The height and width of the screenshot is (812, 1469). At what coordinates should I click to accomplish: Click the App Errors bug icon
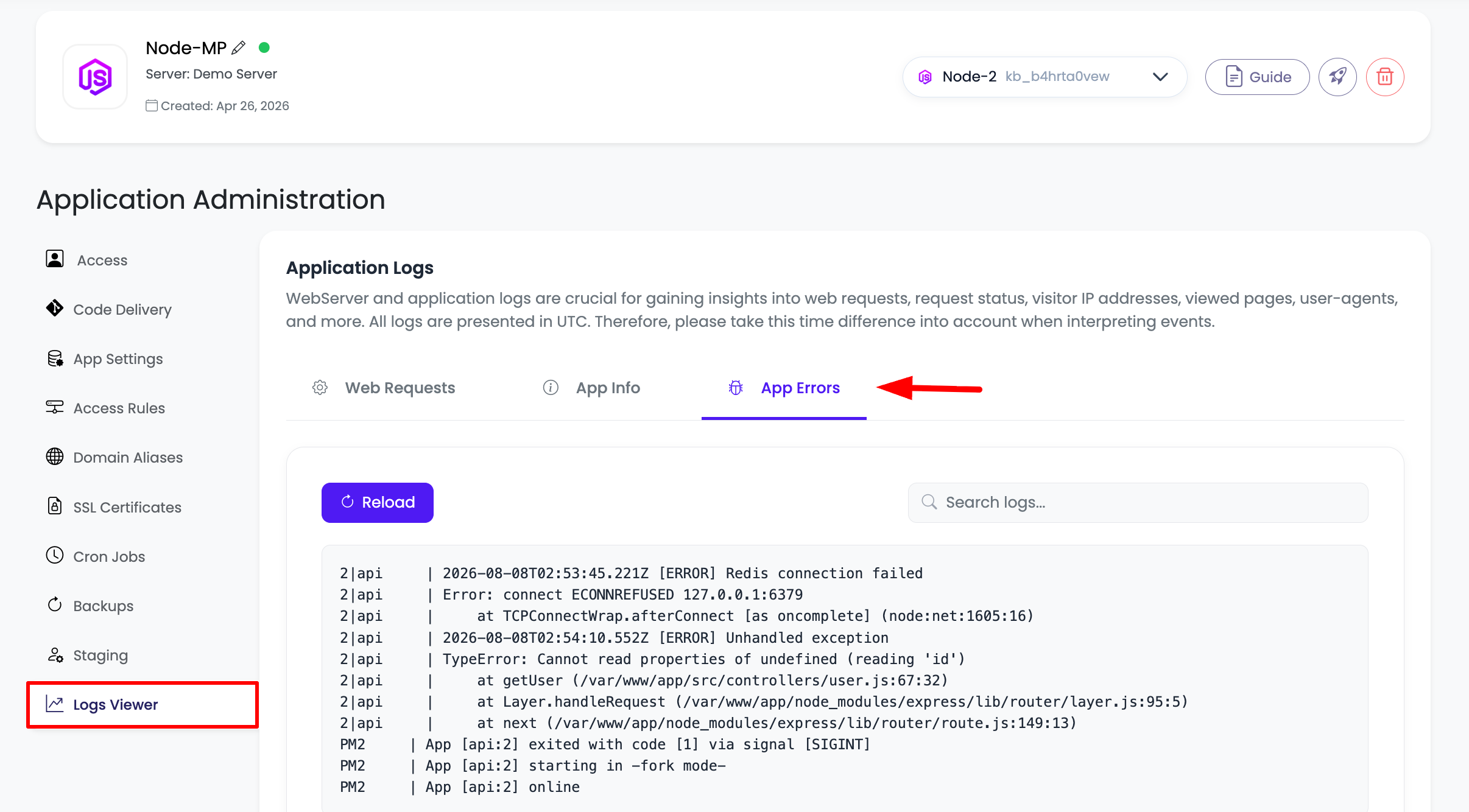(x=736, y=388)
